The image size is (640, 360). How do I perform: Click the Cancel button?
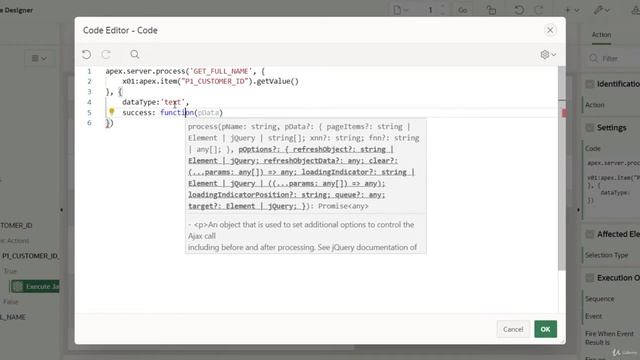click(513, 329)
